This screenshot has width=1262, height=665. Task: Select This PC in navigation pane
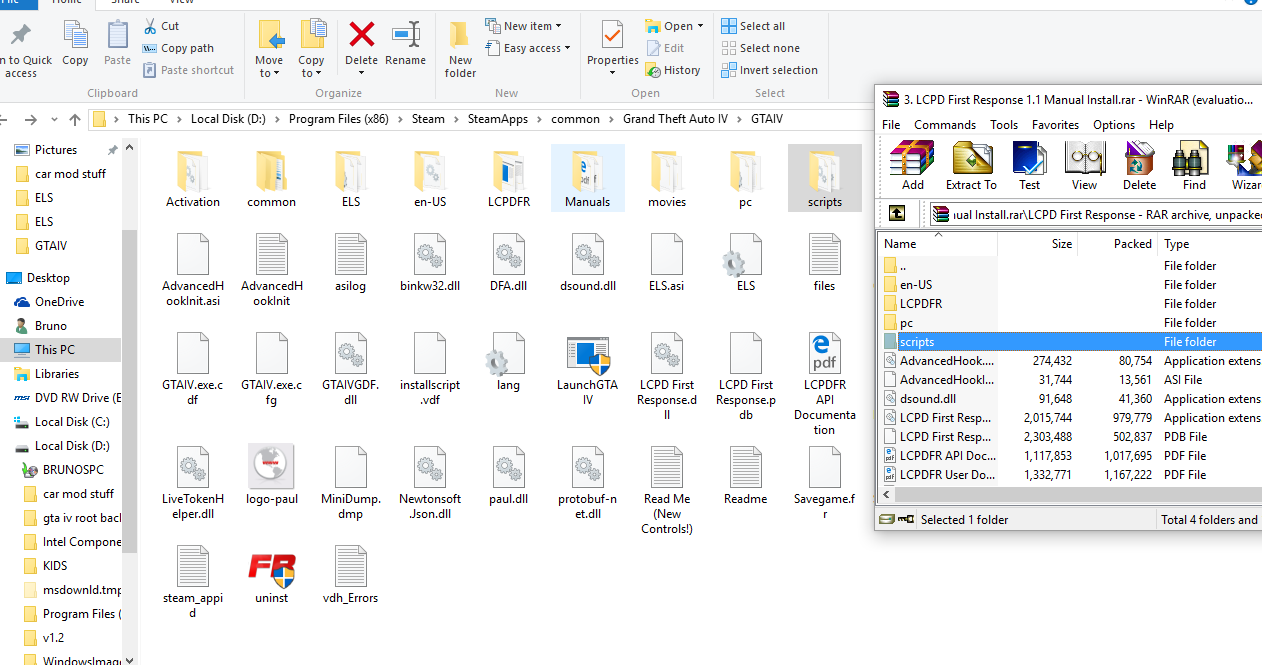click(60, 350)
